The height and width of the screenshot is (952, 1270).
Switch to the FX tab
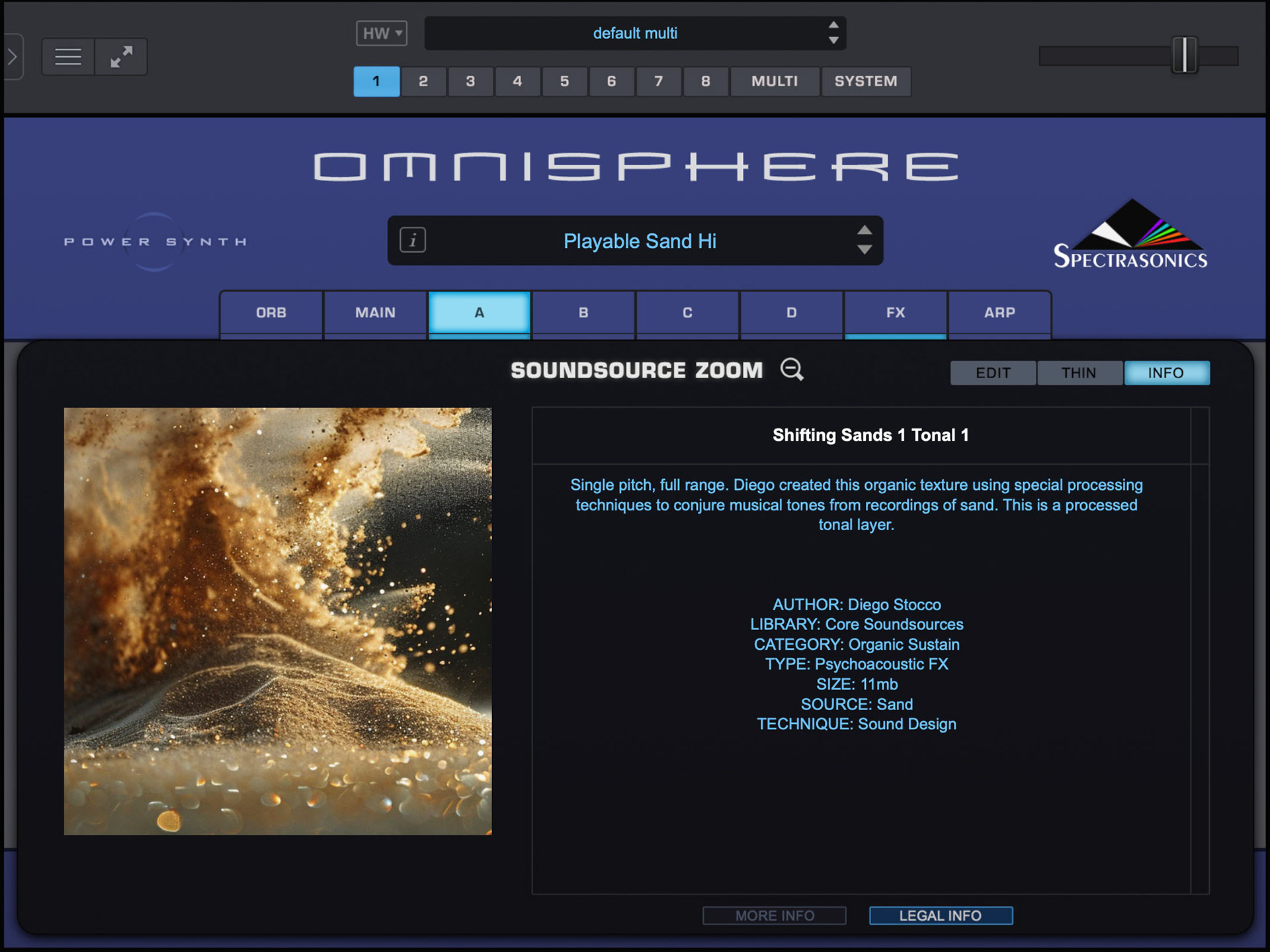[895, 313]
